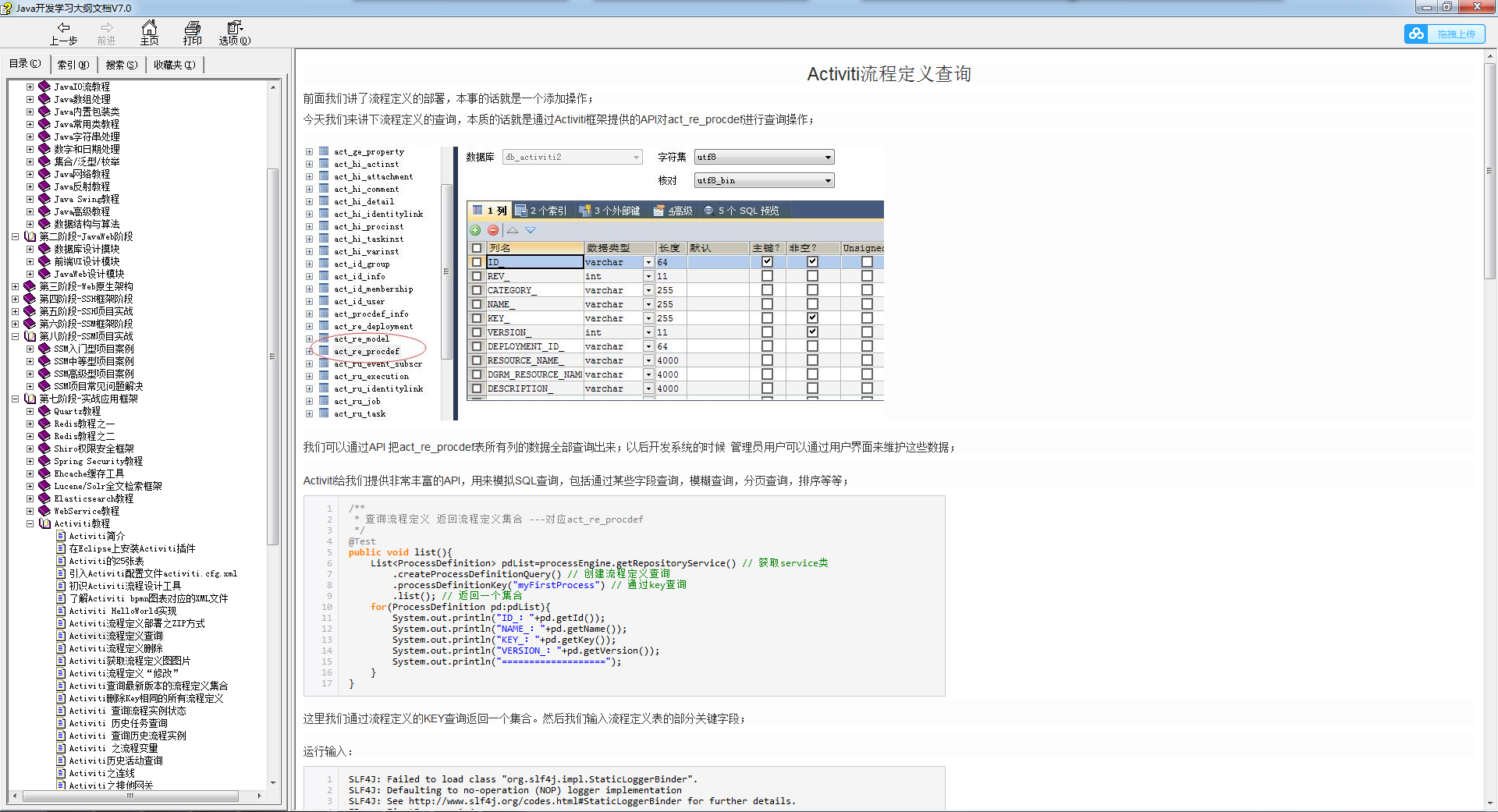
Task: Open topic Activiti HelloWorld实现
Action: 122,611
